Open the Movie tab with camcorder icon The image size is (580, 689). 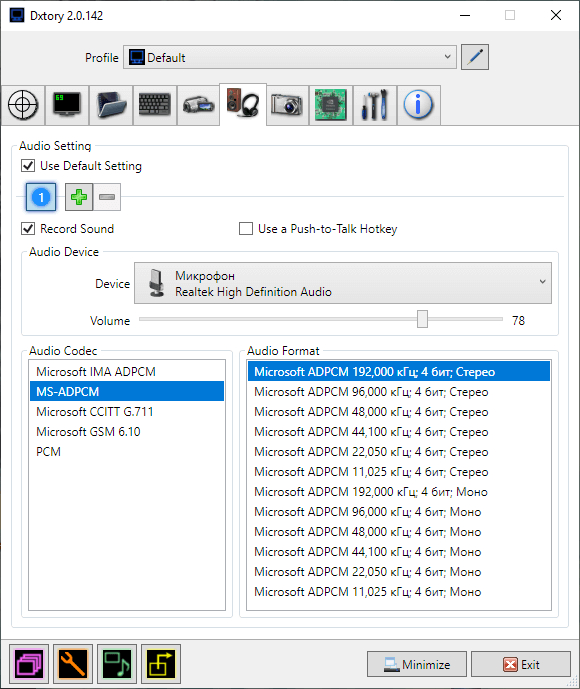[x=198, y=105]
